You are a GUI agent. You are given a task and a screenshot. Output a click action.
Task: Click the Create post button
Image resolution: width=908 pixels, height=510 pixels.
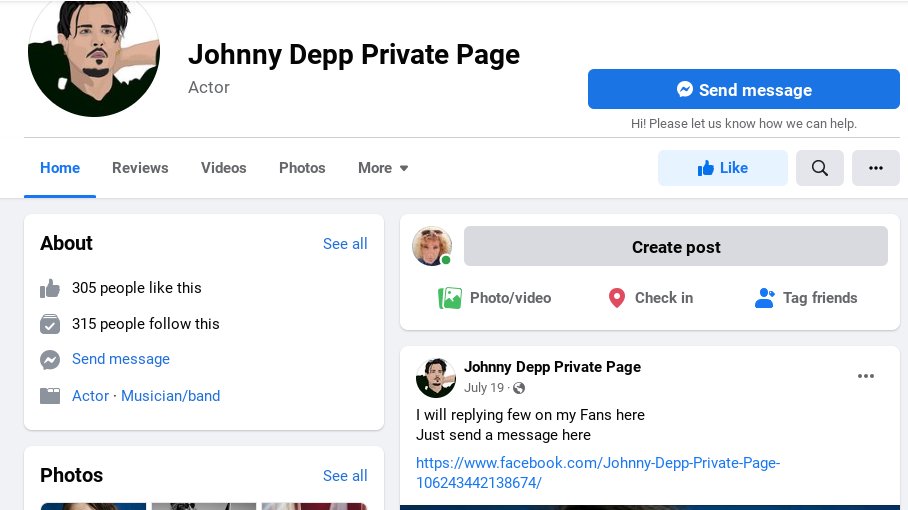(676, 247)
